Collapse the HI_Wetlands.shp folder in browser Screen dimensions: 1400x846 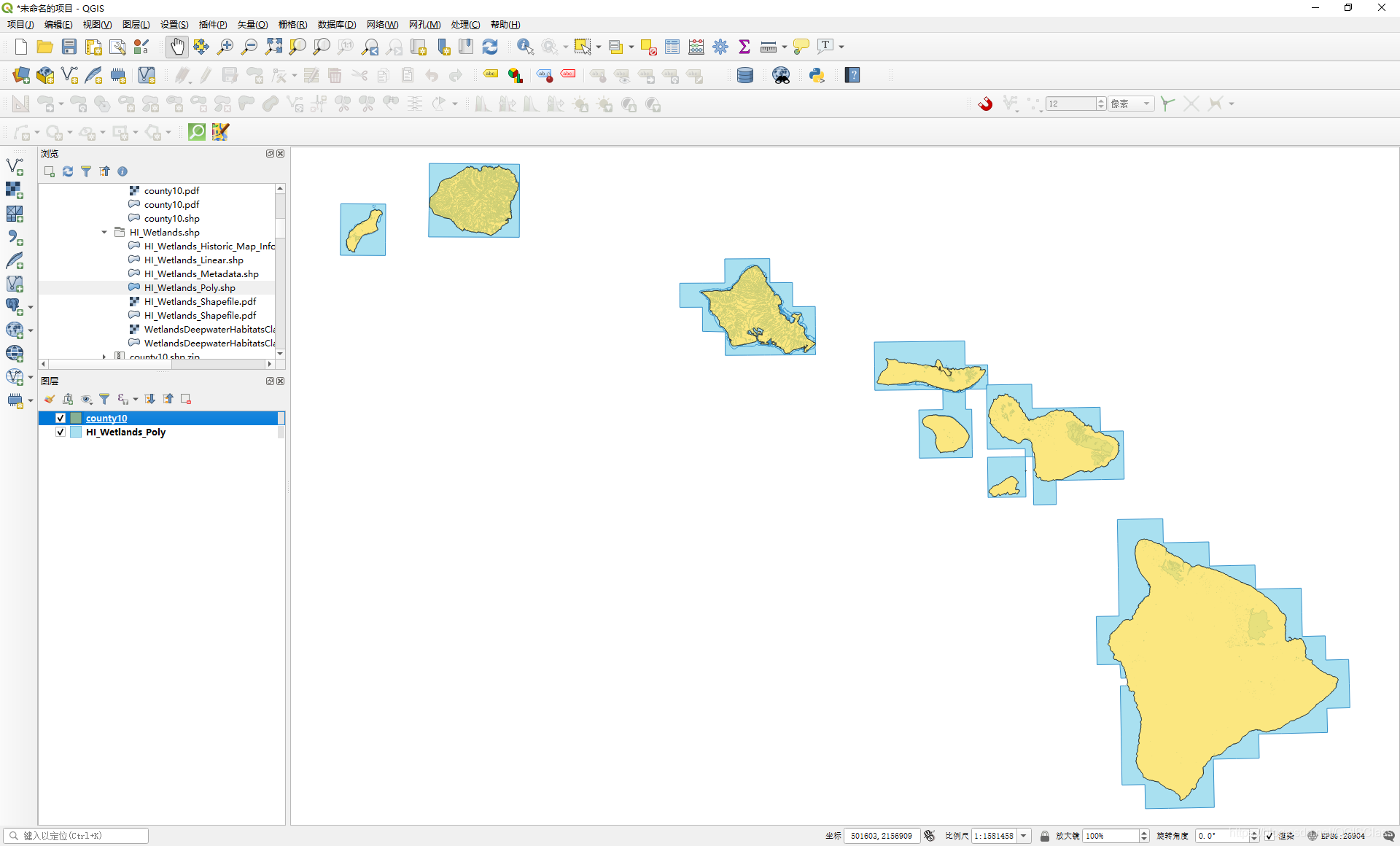(104, 232)
